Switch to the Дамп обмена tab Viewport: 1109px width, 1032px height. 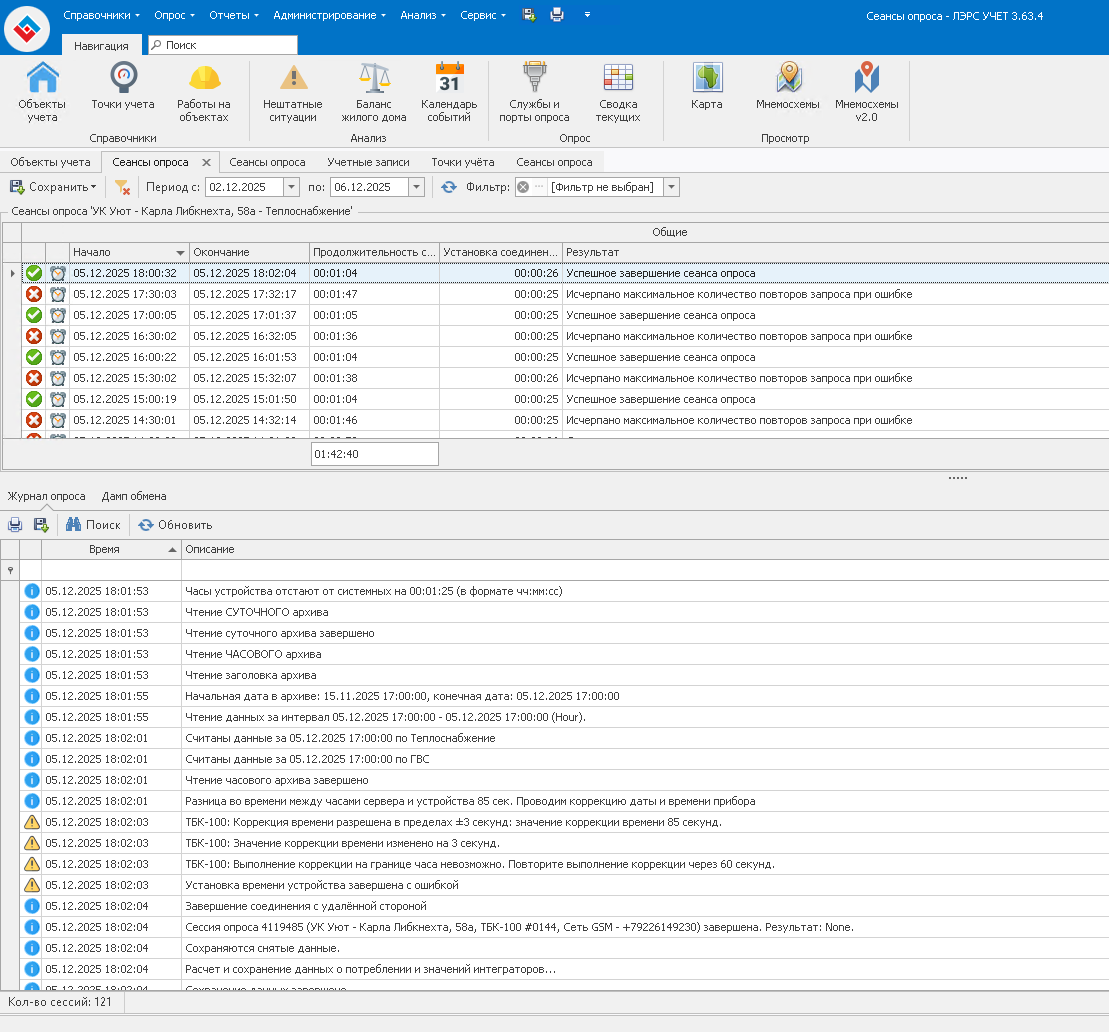click(x=134, y=496)
